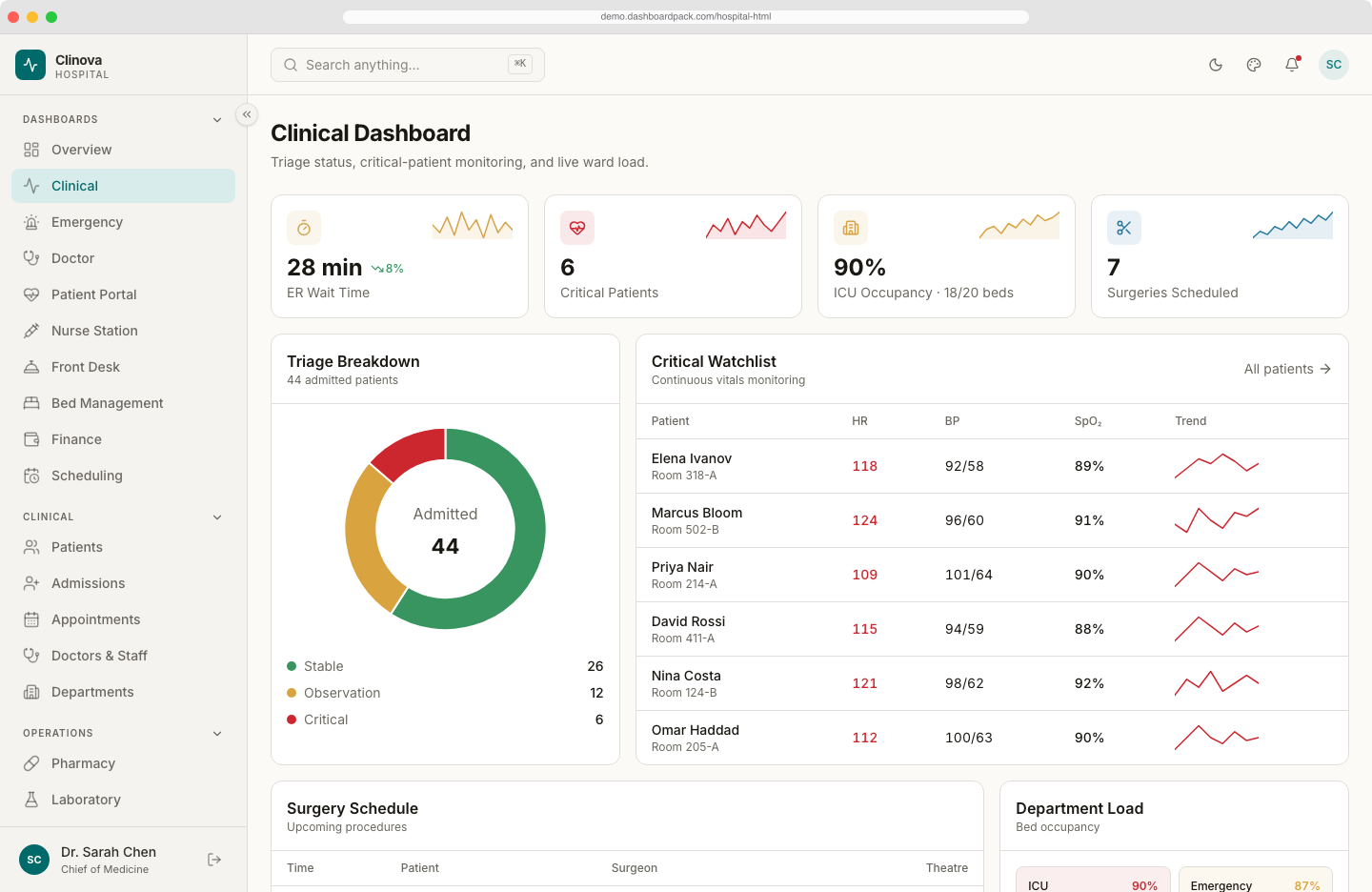Click the Patients people icon
Screen dimensions: 1372x892
pos(31,547)
